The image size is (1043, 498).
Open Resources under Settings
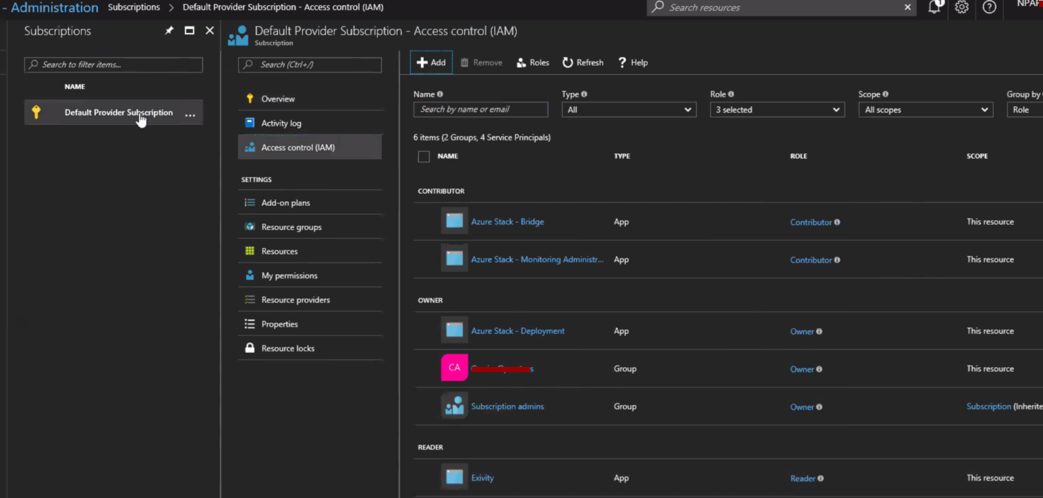(x=310, y=251)
